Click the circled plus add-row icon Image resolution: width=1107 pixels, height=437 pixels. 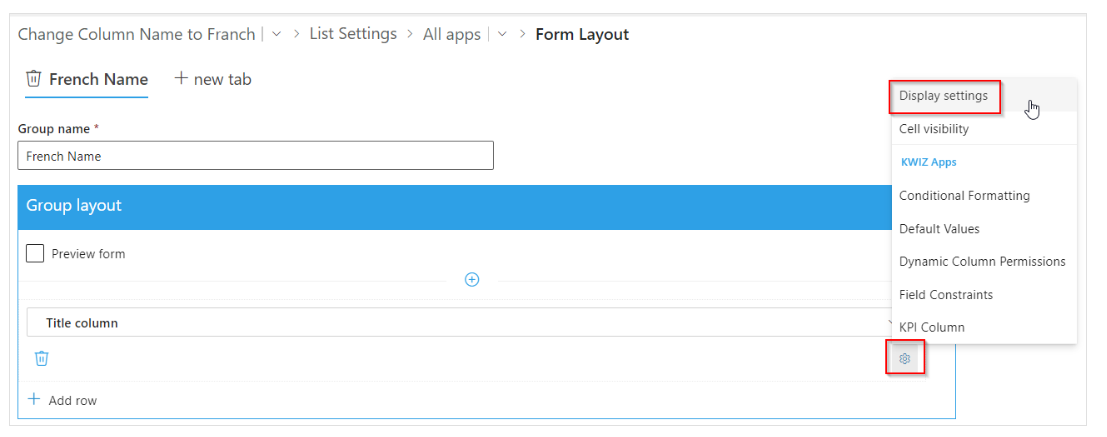pyautogui.click(x=472, y=280)
